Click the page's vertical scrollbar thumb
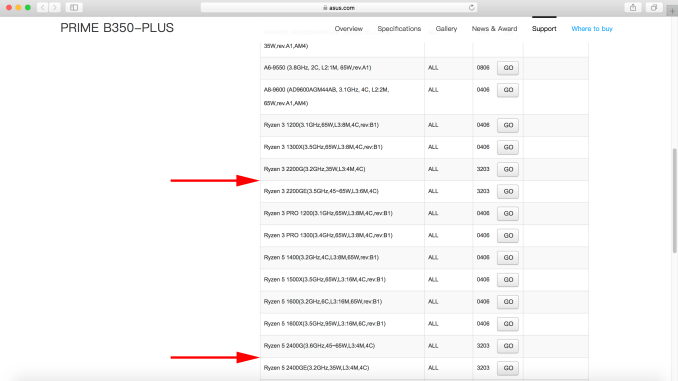The image size is (678, 381). (x=675, y=201)
